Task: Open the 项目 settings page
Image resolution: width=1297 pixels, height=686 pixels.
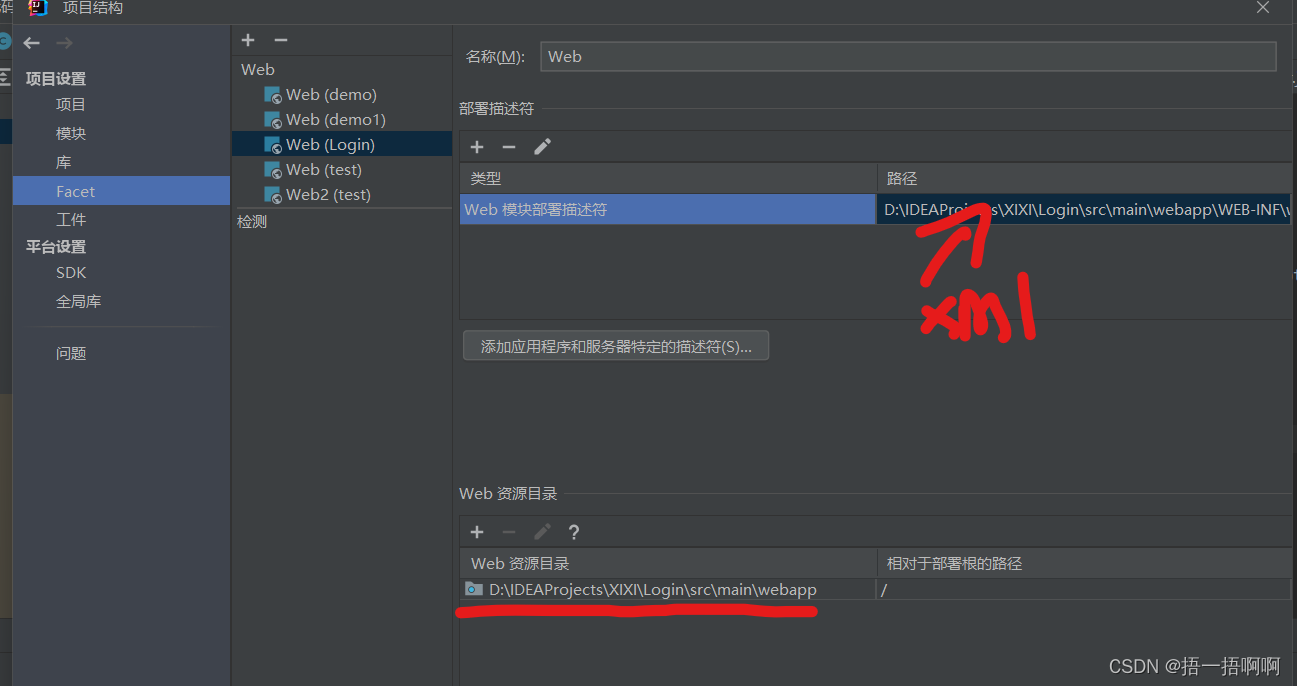Action: (71, 104)
